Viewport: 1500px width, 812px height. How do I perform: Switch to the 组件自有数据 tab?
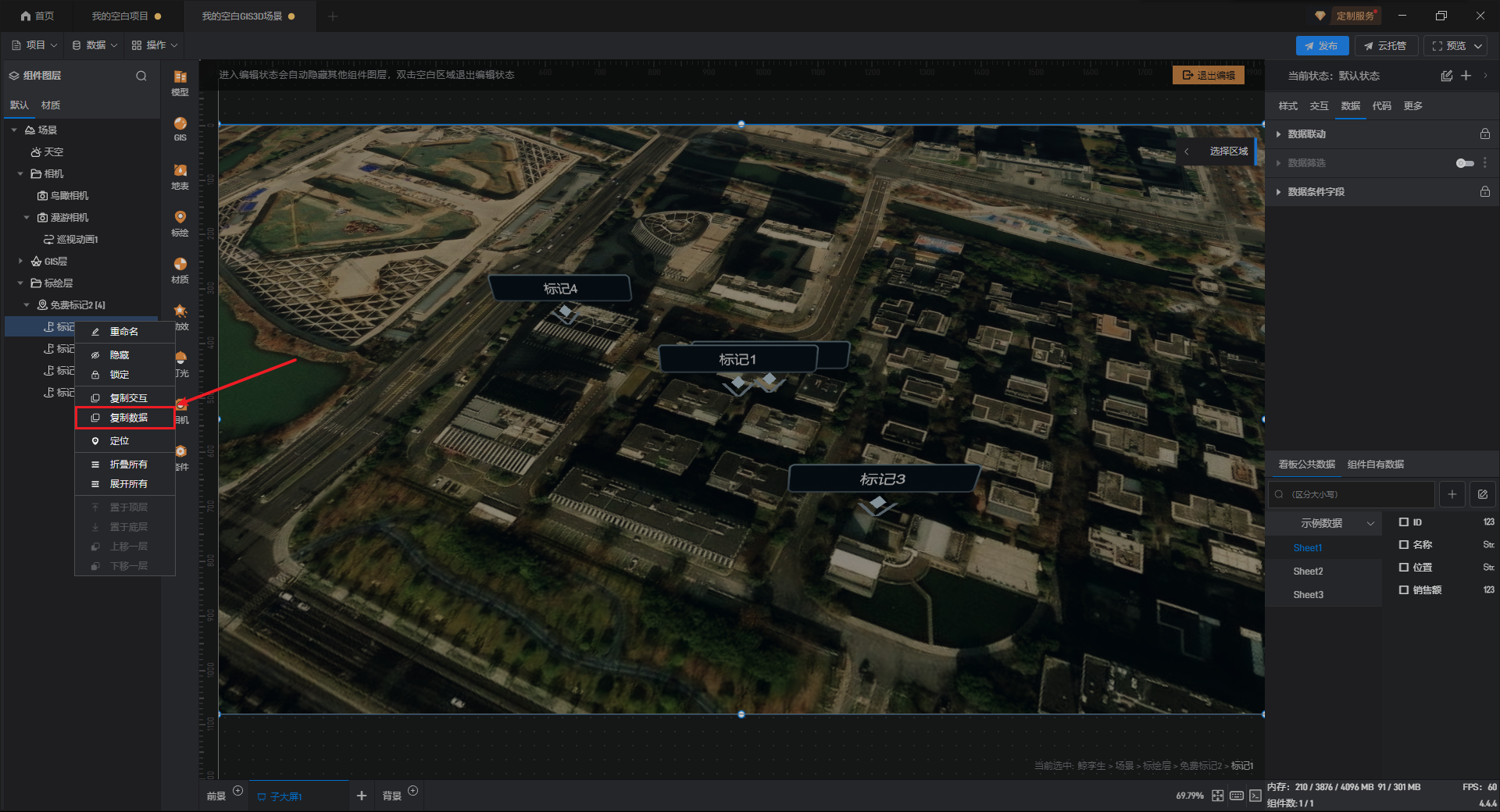point(1376,465)
